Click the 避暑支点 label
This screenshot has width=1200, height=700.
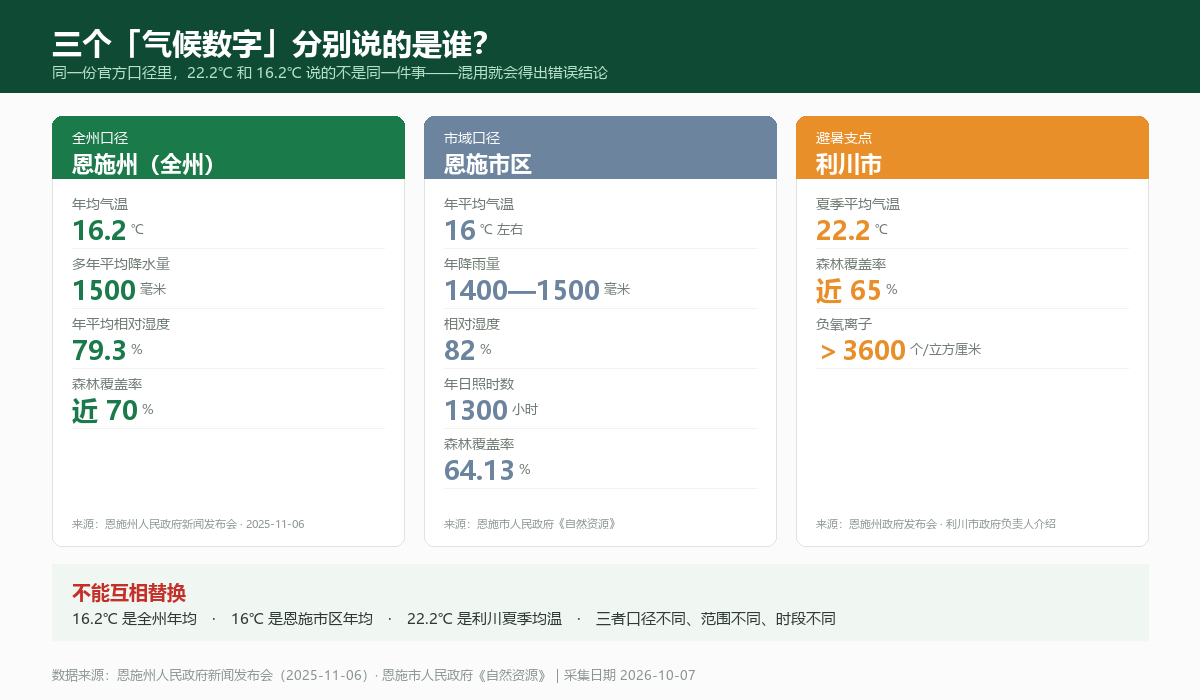844,138
